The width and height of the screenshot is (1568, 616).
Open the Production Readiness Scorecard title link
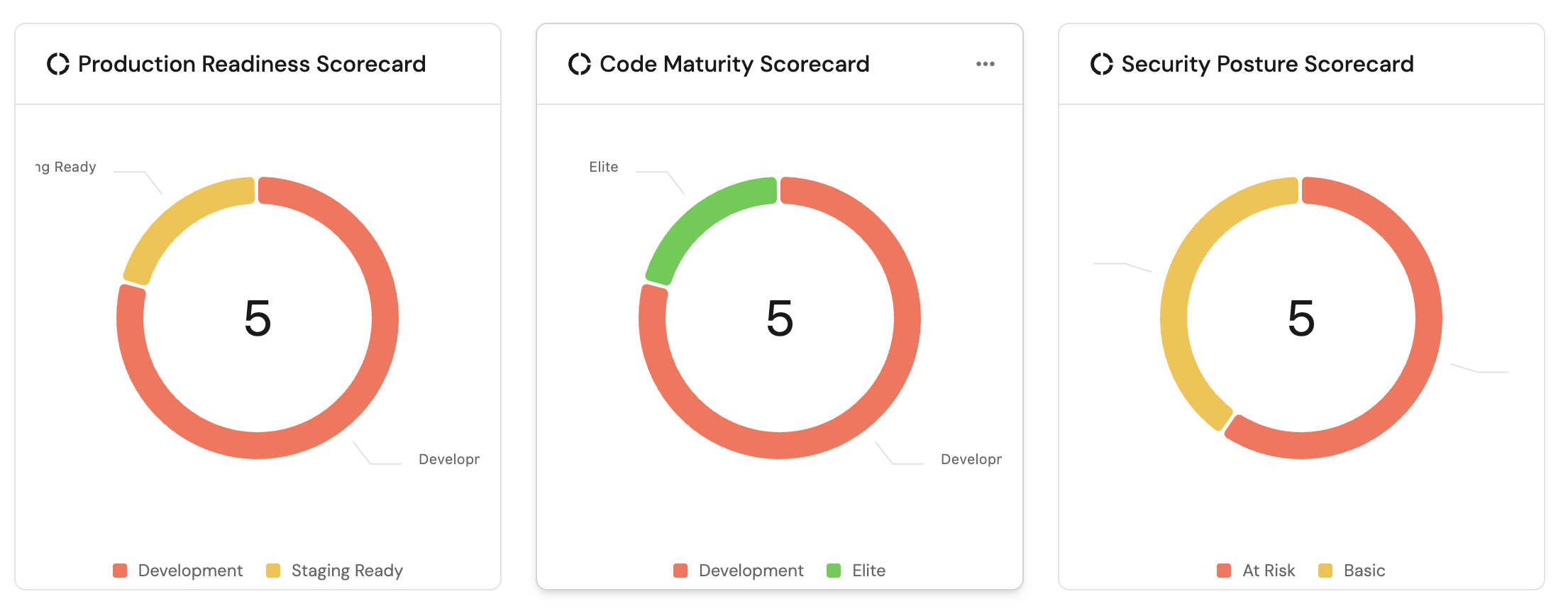(x=252, y=64)
